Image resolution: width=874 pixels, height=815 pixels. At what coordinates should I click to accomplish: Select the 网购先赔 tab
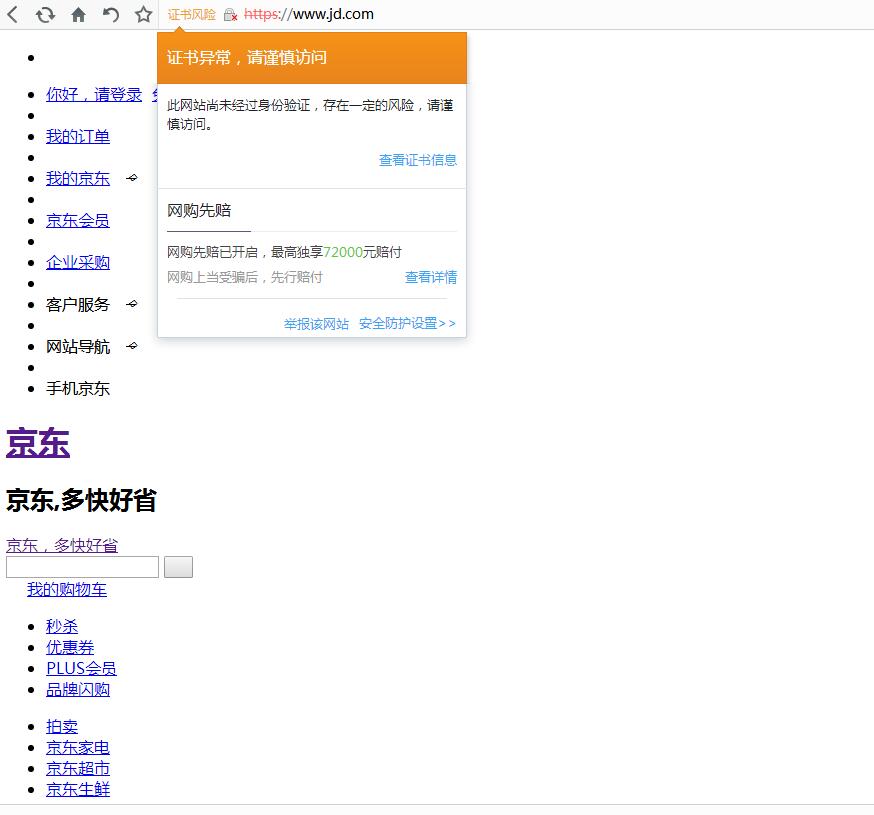click(x=199, y=210)
